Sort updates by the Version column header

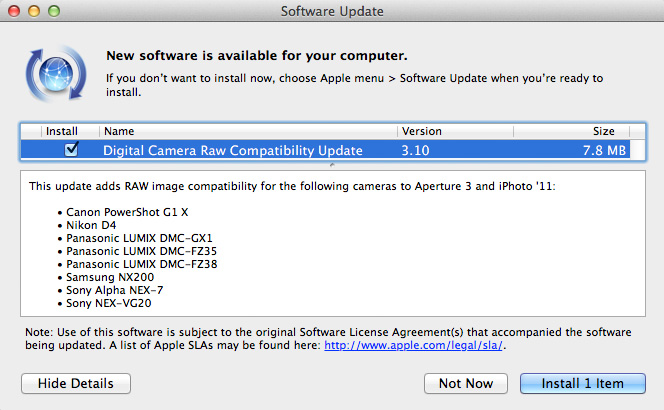tap(455, 131)
